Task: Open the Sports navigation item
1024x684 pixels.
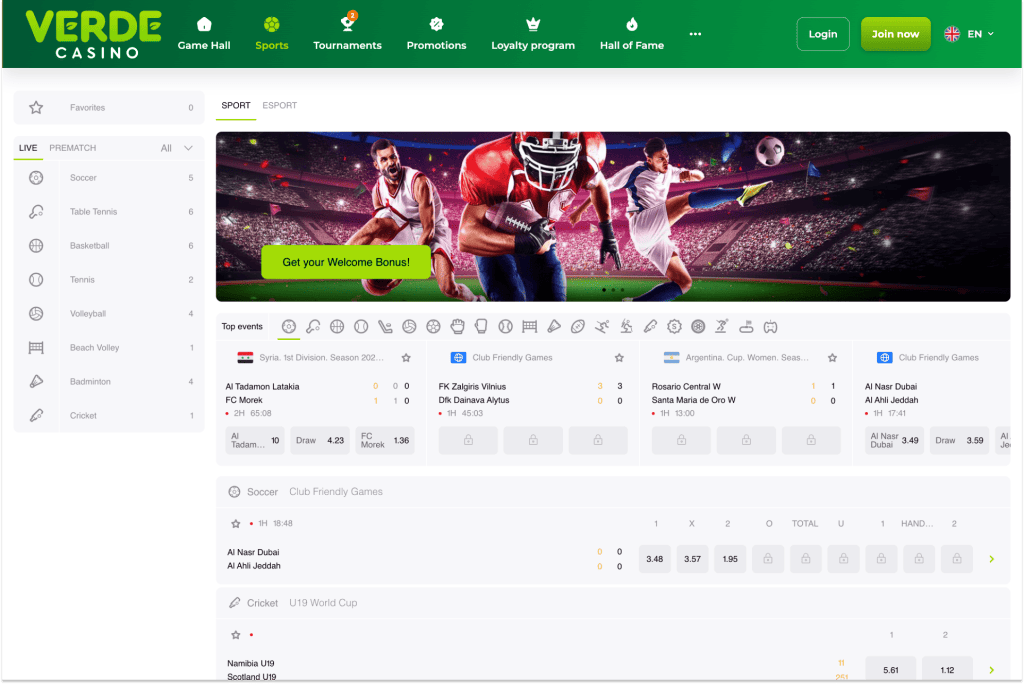Action: click(272, 34)
